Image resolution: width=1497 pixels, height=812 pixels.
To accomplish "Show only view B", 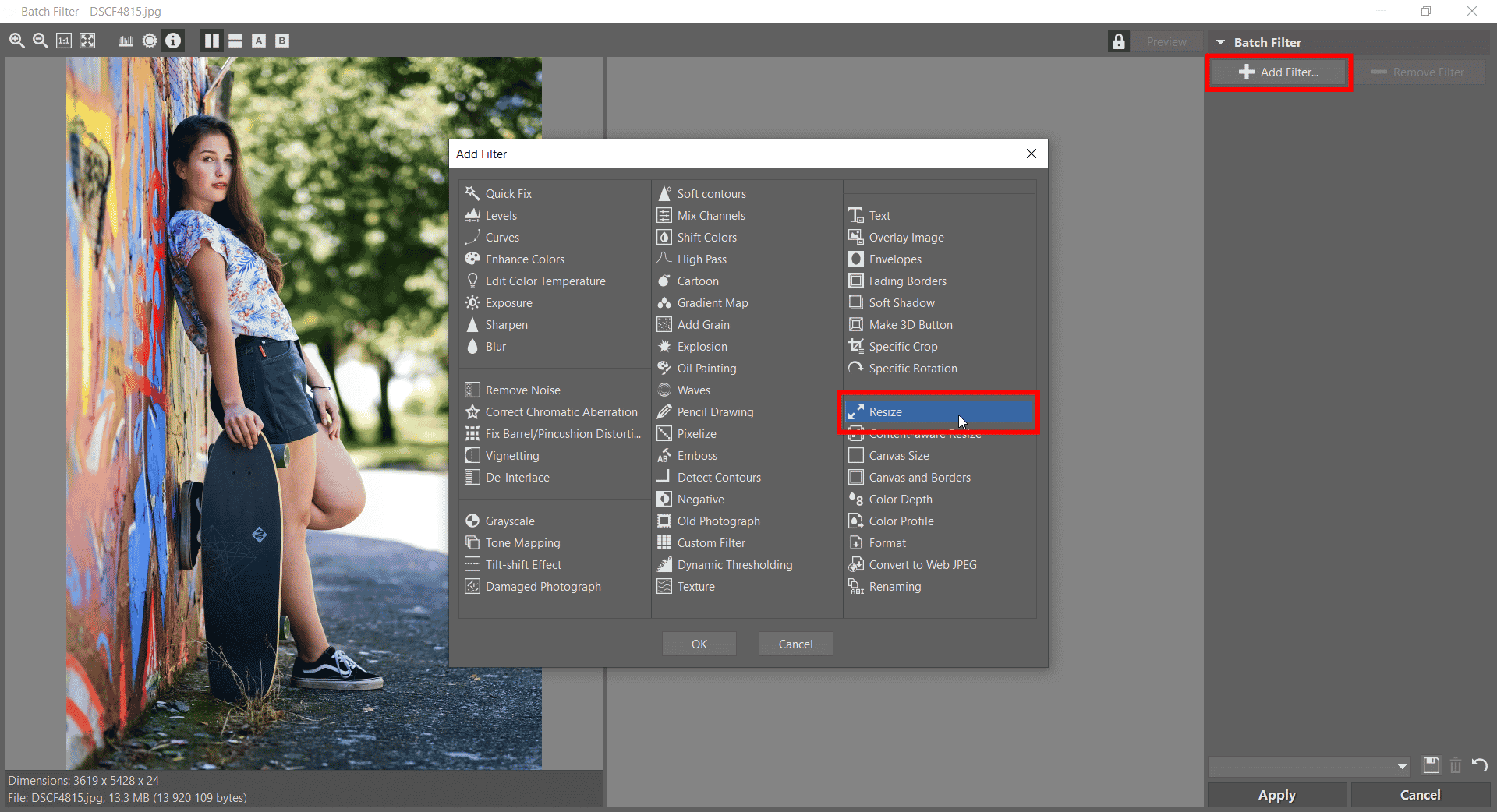I will 282,41.
